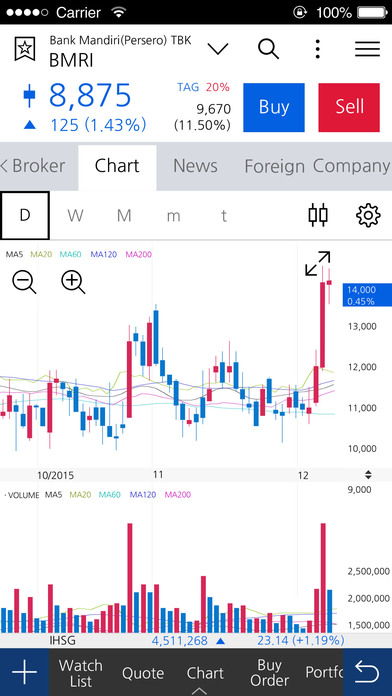Bookmark BMRI with the star icon
392x696 pixels.
[x=25, y=49]
